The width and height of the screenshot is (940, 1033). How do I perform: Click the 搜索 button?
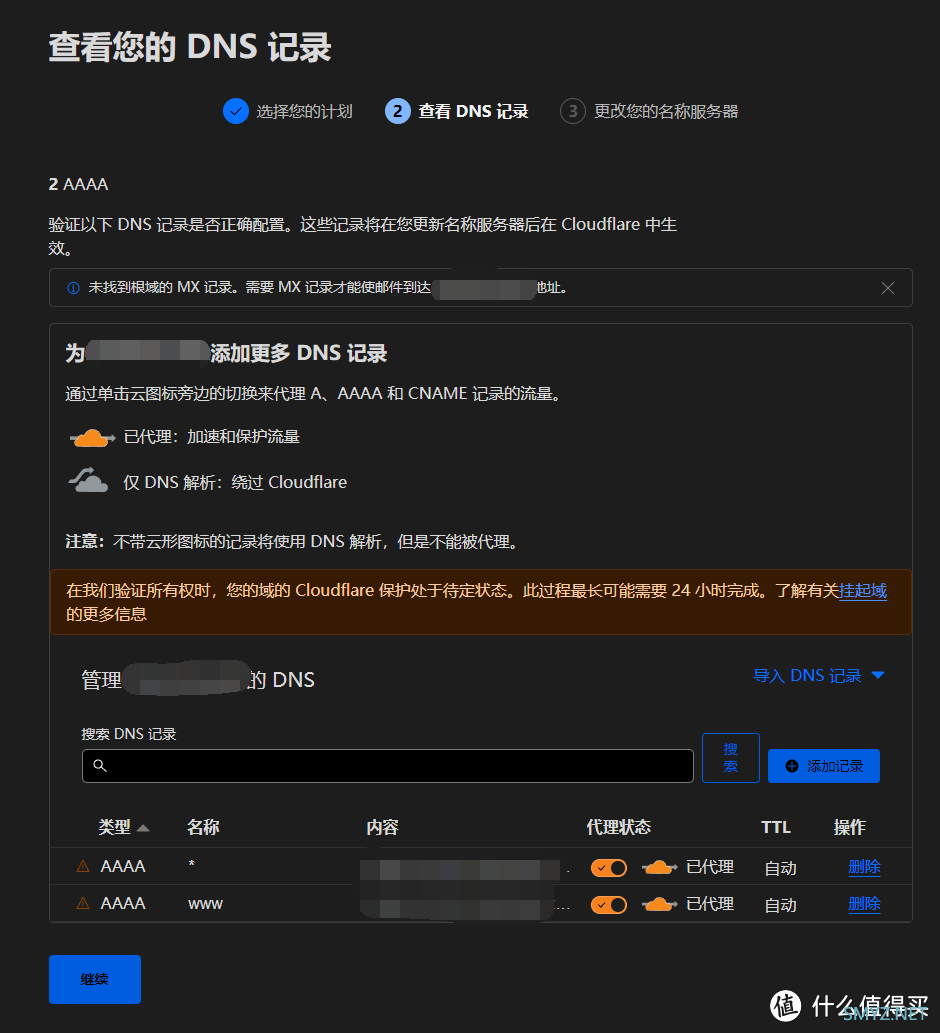click(731, 758)
